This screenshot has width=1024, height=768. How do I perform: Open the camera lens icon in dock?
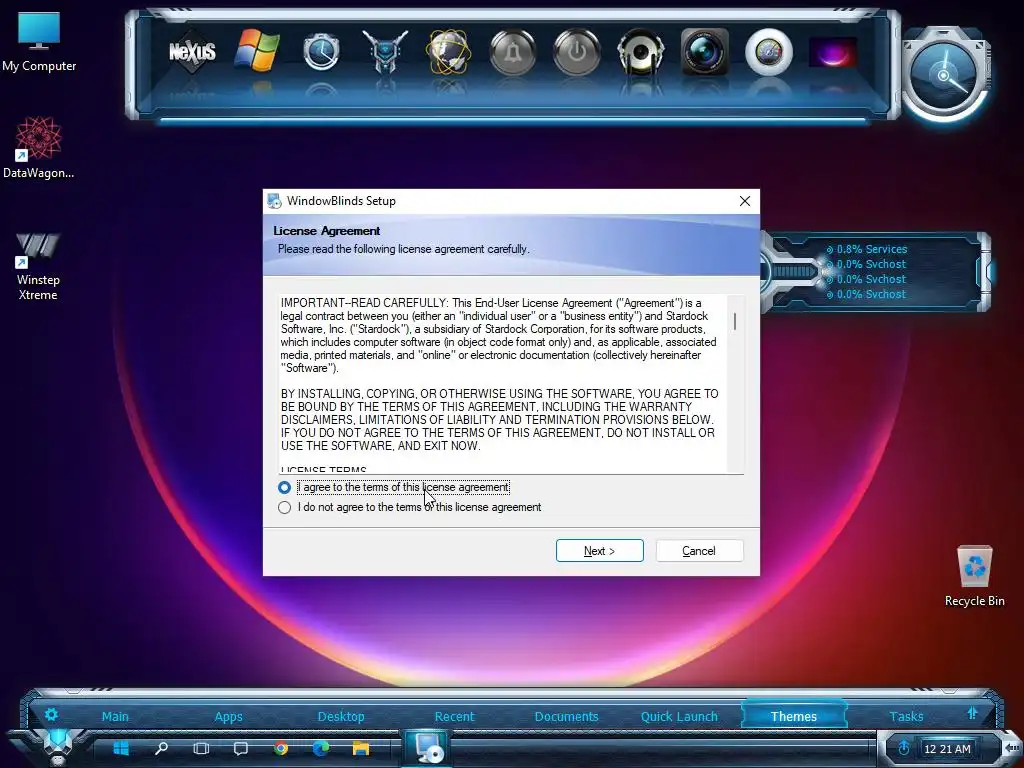[x=704, y=51]
